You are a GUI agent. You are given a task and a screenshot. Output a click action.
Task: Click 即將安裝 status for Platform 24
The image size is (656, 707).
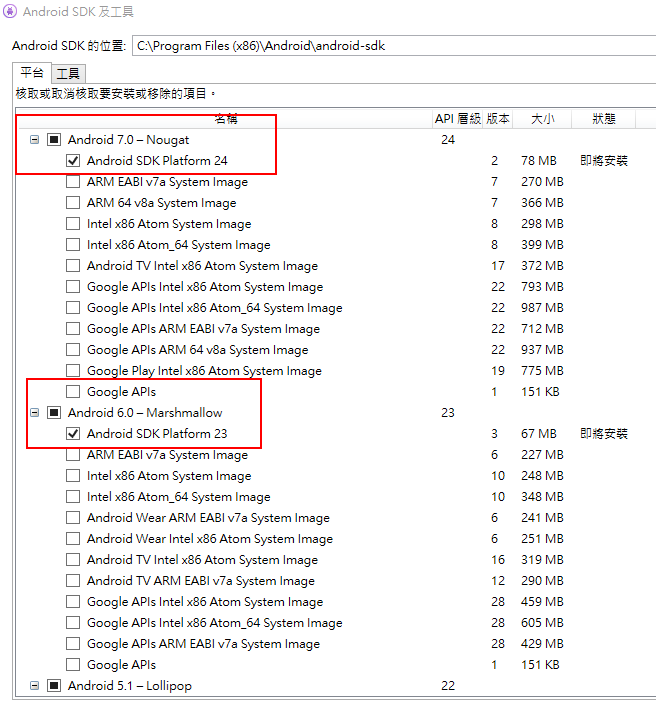pyautogui.click(x=604, y=161)
